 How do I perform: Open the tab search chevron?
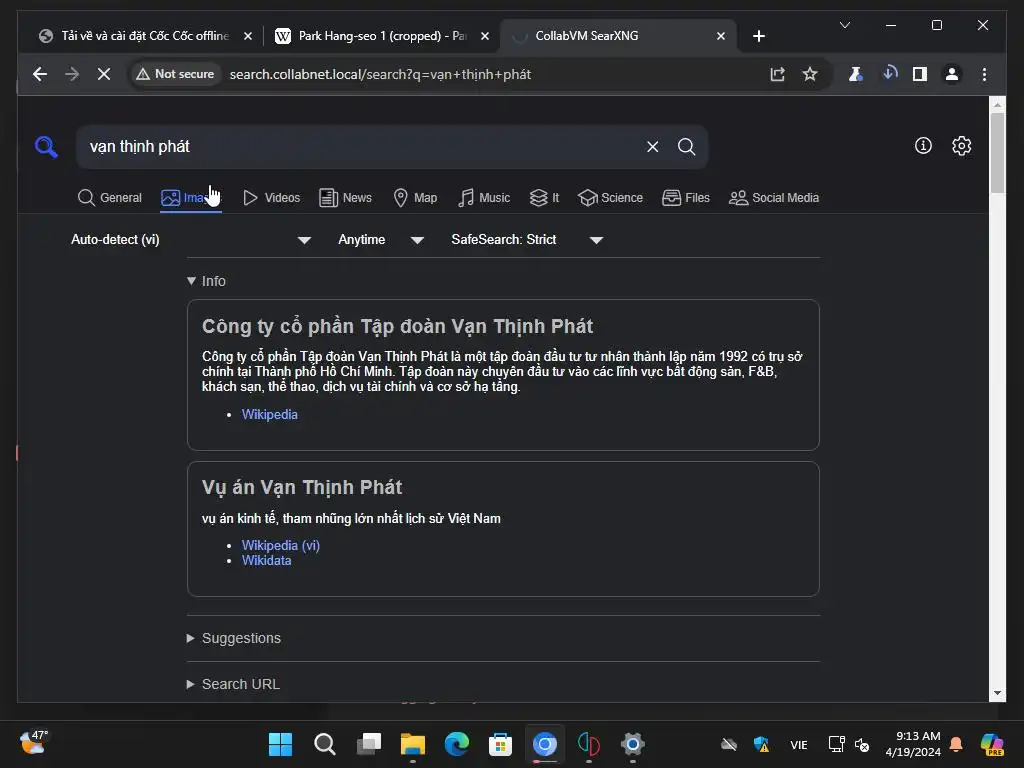(845, 25)
